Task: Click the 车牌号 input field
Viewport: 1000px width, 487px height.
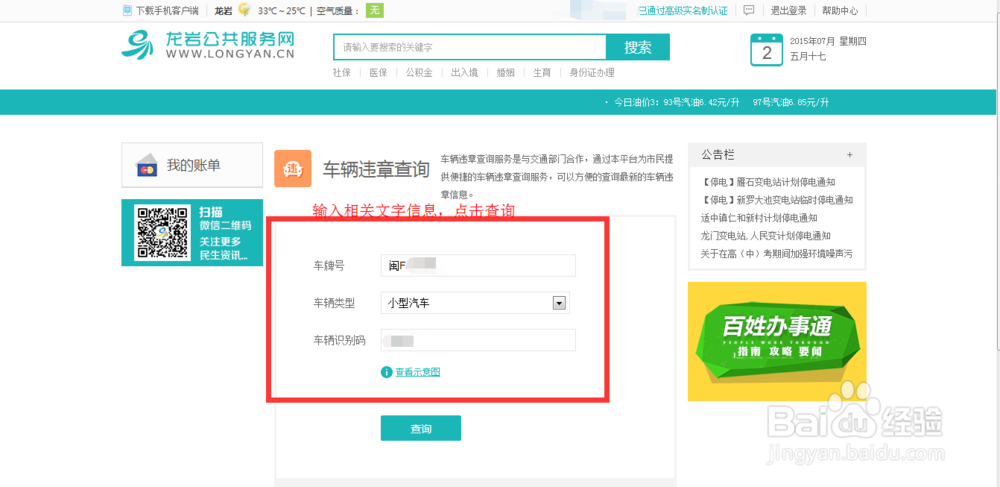Action: [x=478, y=266]
